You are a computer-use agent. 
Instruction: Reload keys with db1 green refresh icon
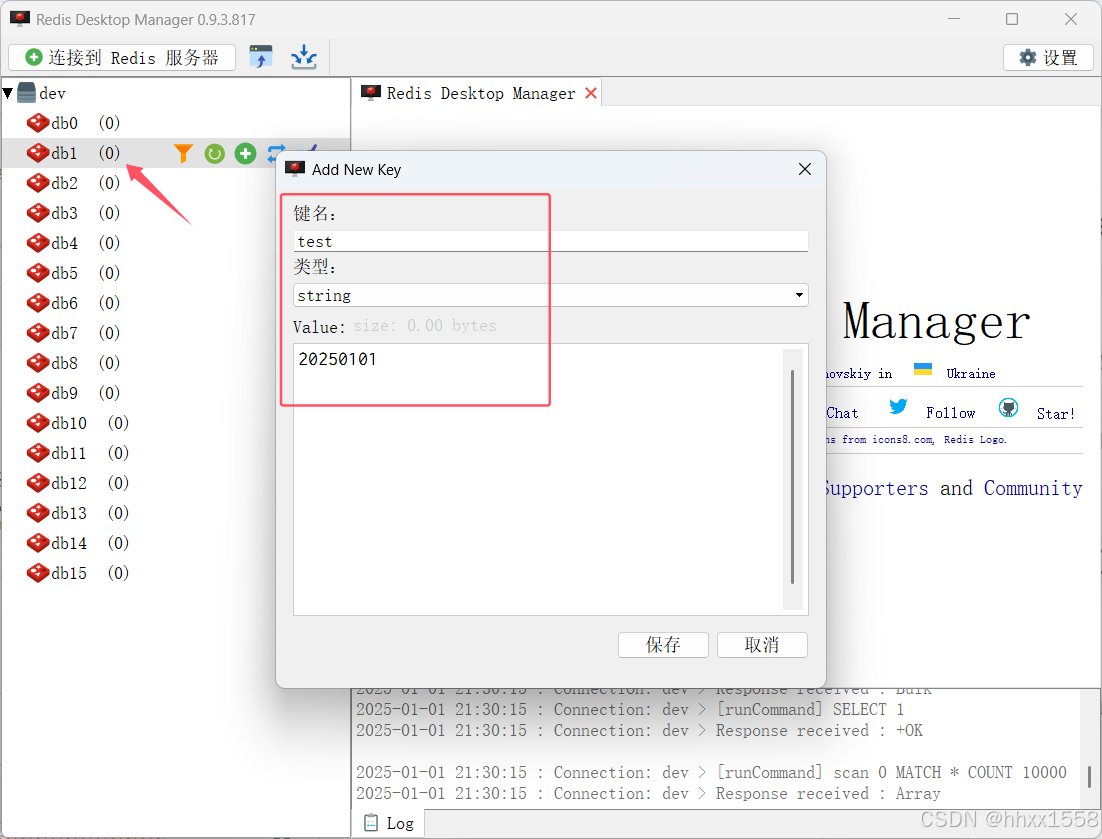pyautogui.click(x=214, y=153)
